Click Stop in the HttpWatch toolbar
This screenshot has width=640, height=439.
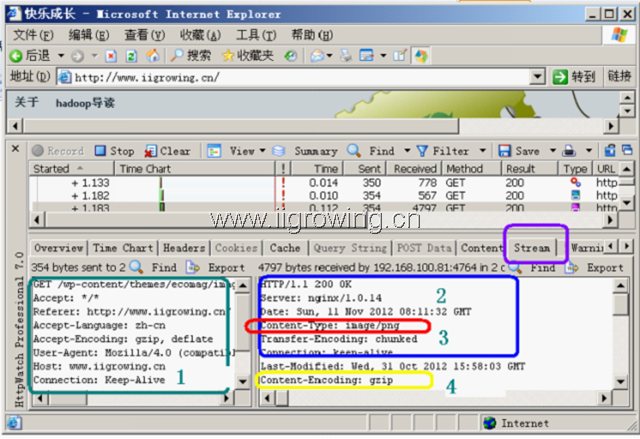[x=115, y=151]
